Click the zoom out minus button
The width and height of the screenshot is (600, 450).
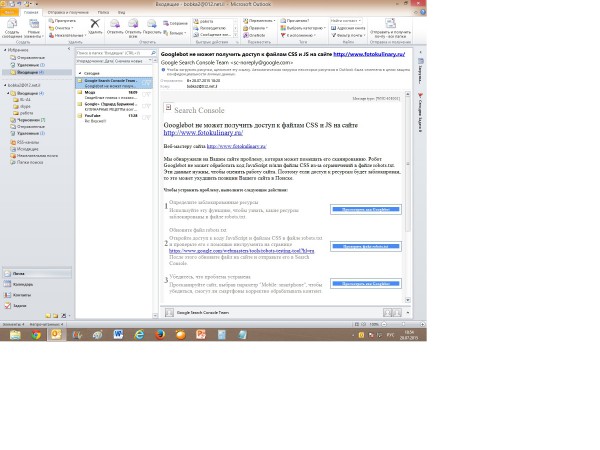(384, 324)
